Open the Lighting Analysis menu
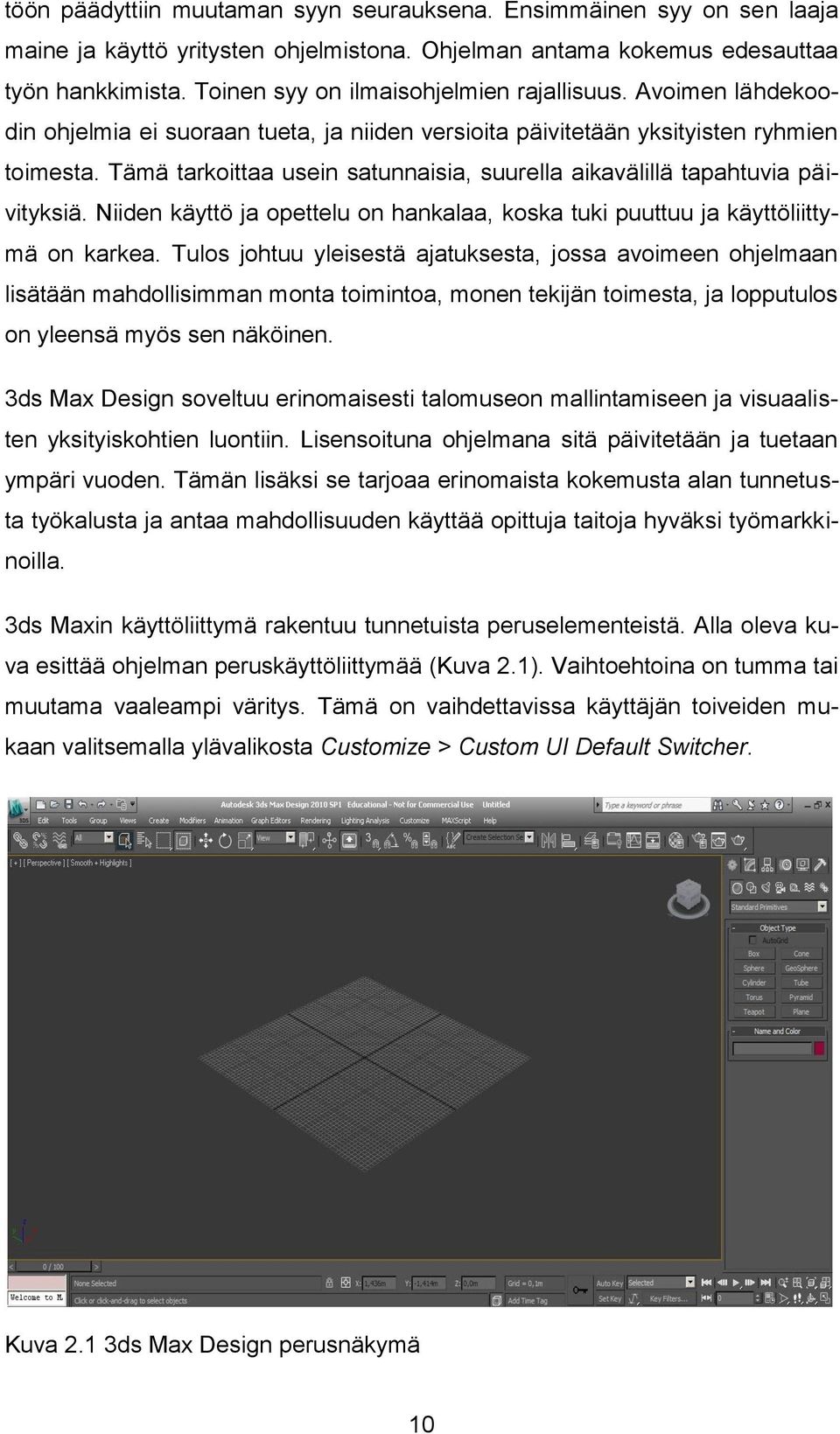 point(365,821)
